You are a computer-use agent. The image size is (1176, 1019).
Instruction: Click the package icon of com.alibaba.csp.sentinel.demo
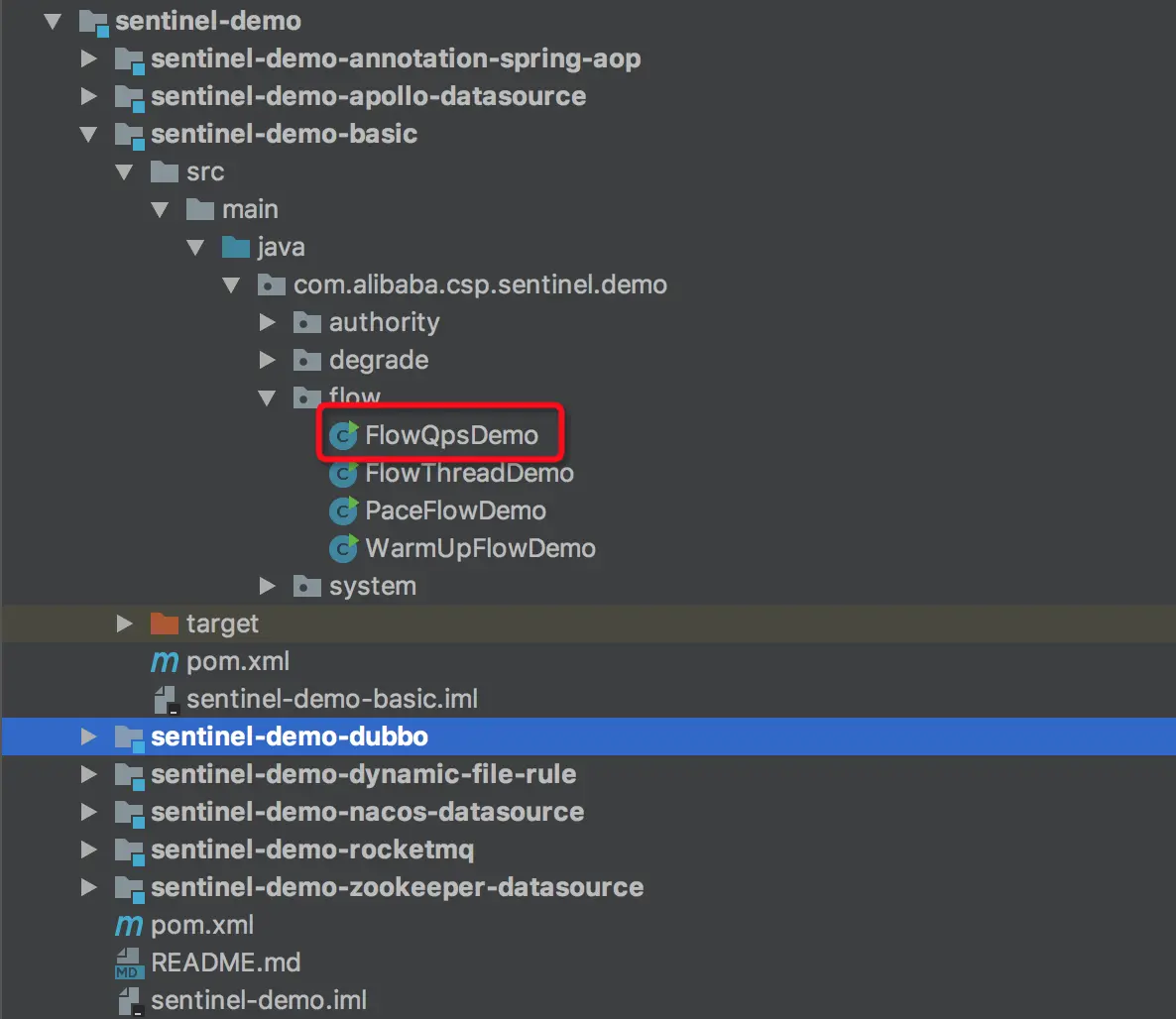pyautogui.click(x=271, y=284)
